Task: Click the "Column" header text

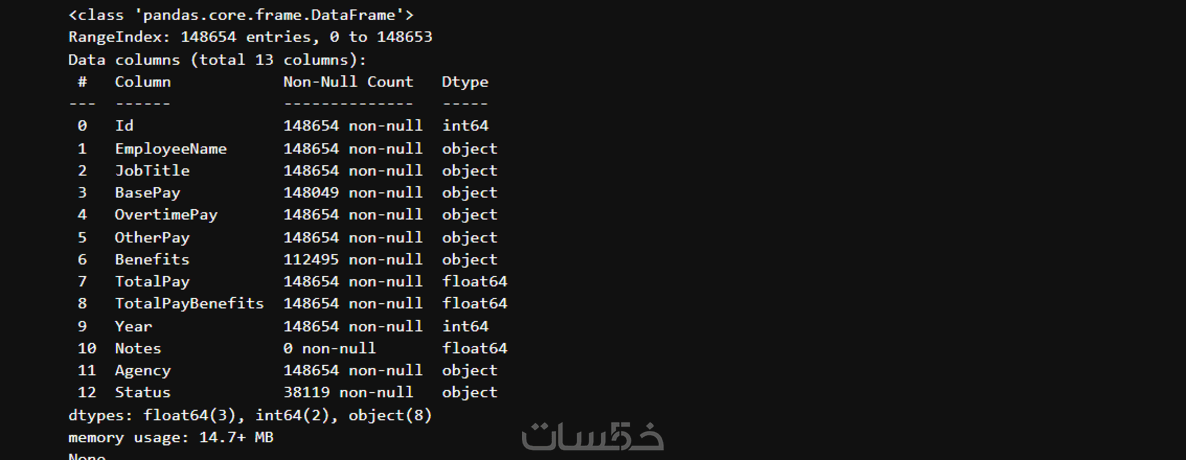Action: click(143, 82)
